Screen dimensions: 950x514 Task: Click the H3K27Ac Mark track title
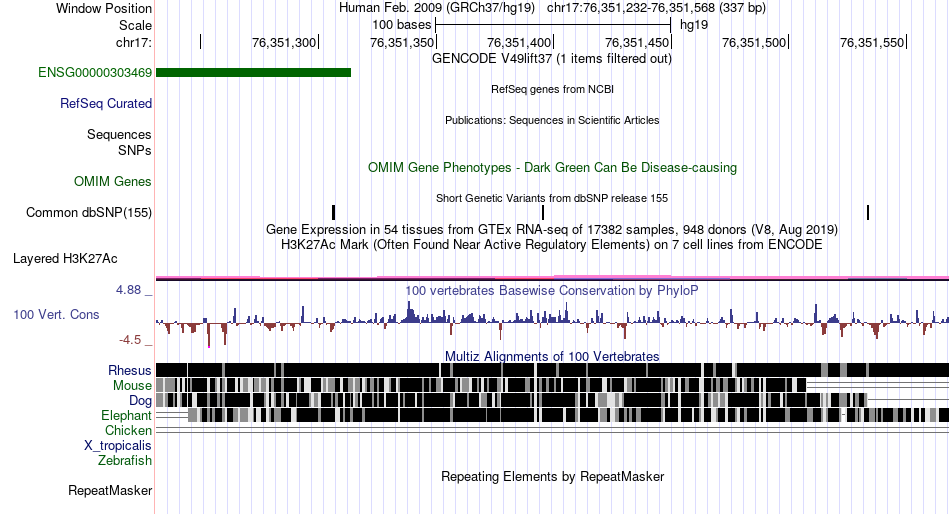(x=552, y=245)
